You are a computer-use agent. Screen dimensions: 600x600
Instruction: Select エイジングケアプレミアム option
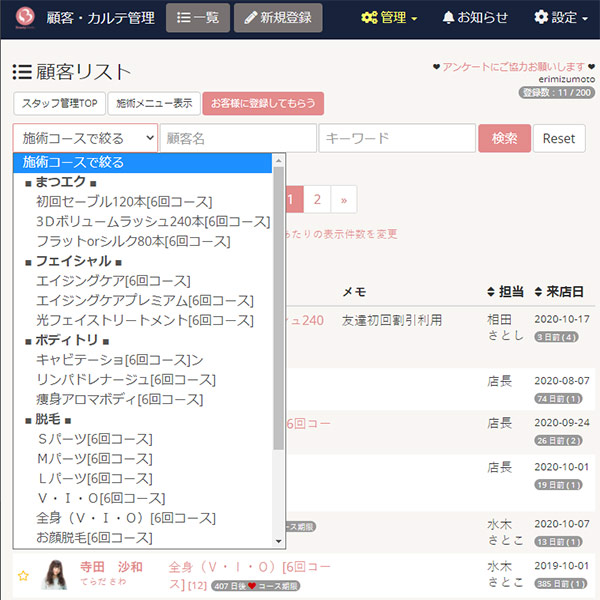[142, 301]
